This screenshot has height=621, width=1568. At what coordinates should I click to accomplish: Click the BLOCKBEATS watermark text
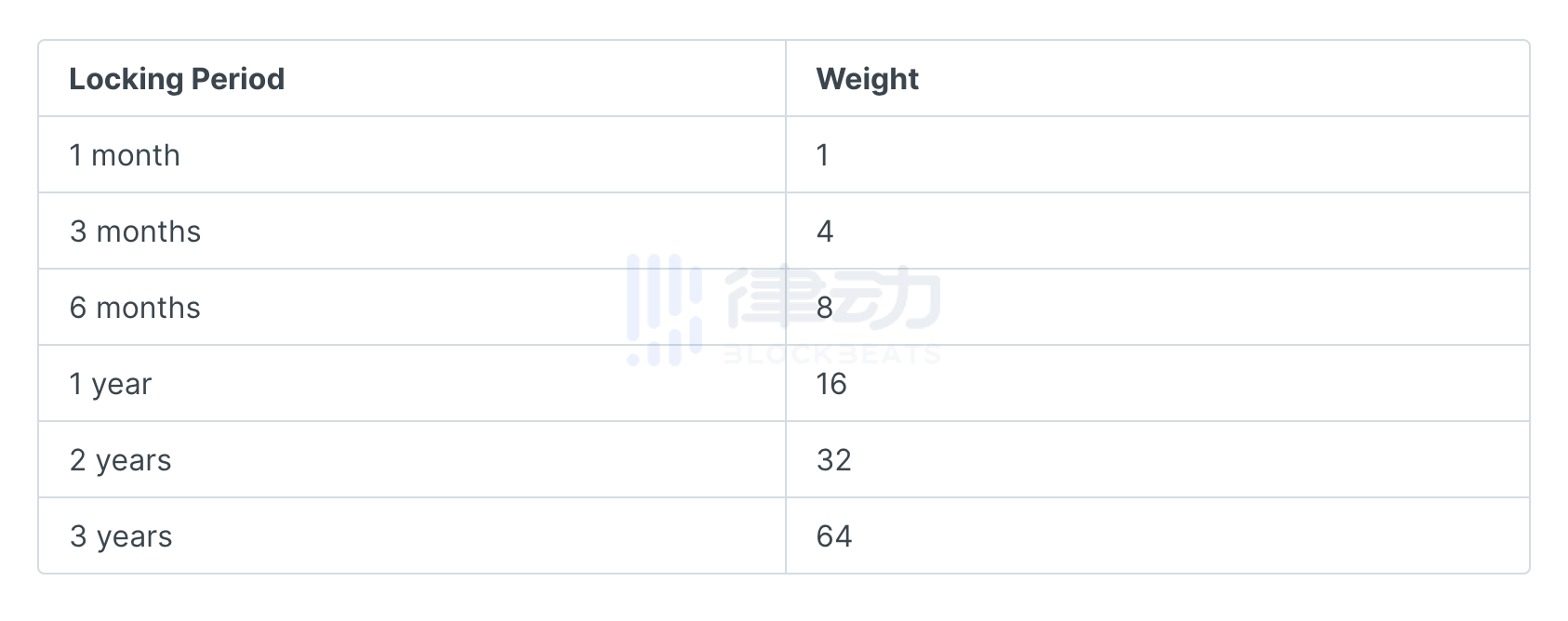click(x=832, y=354)
